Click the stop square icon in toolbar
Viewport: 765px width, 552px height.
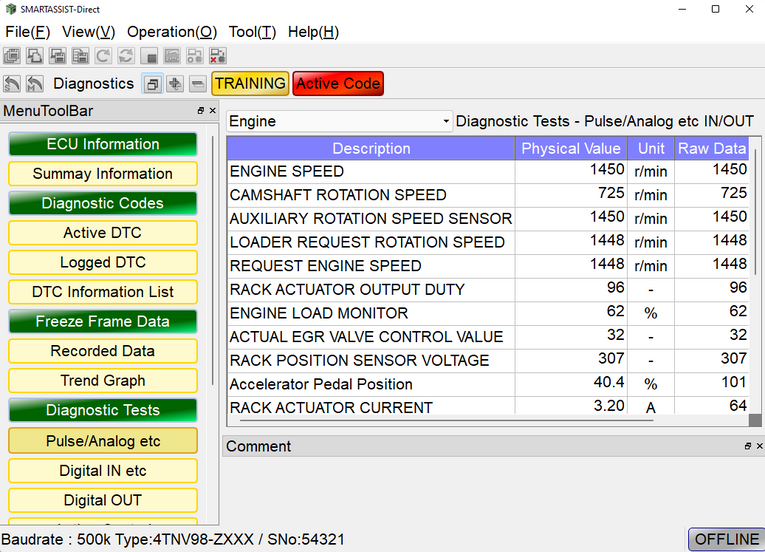tap(150, 56)
